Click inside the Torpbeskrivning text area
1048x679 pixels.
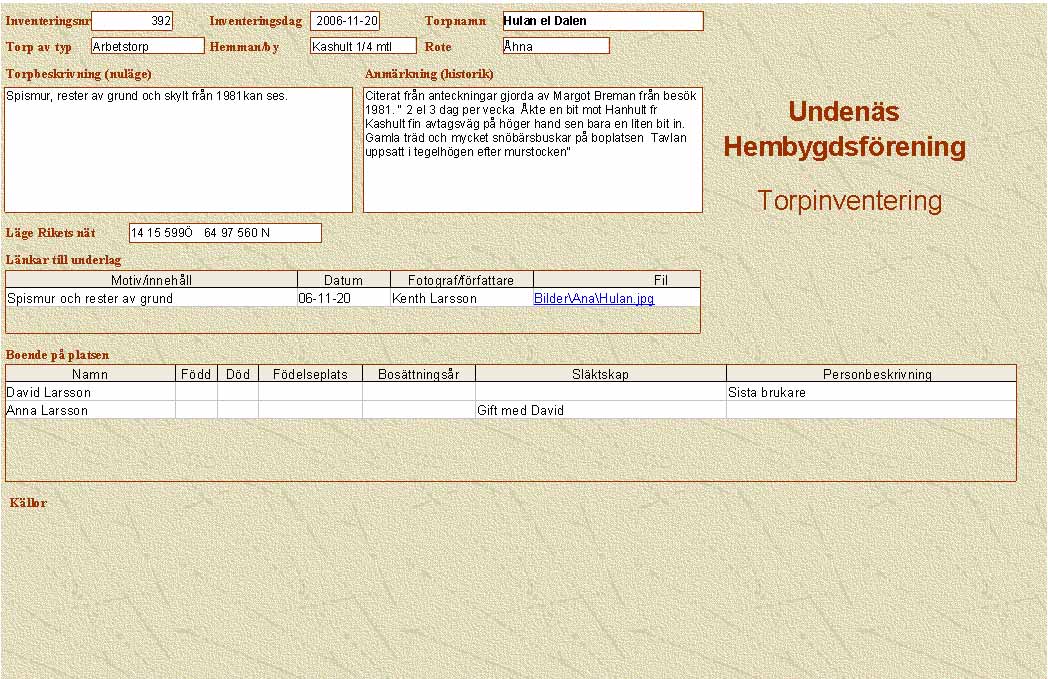[178, 150]
